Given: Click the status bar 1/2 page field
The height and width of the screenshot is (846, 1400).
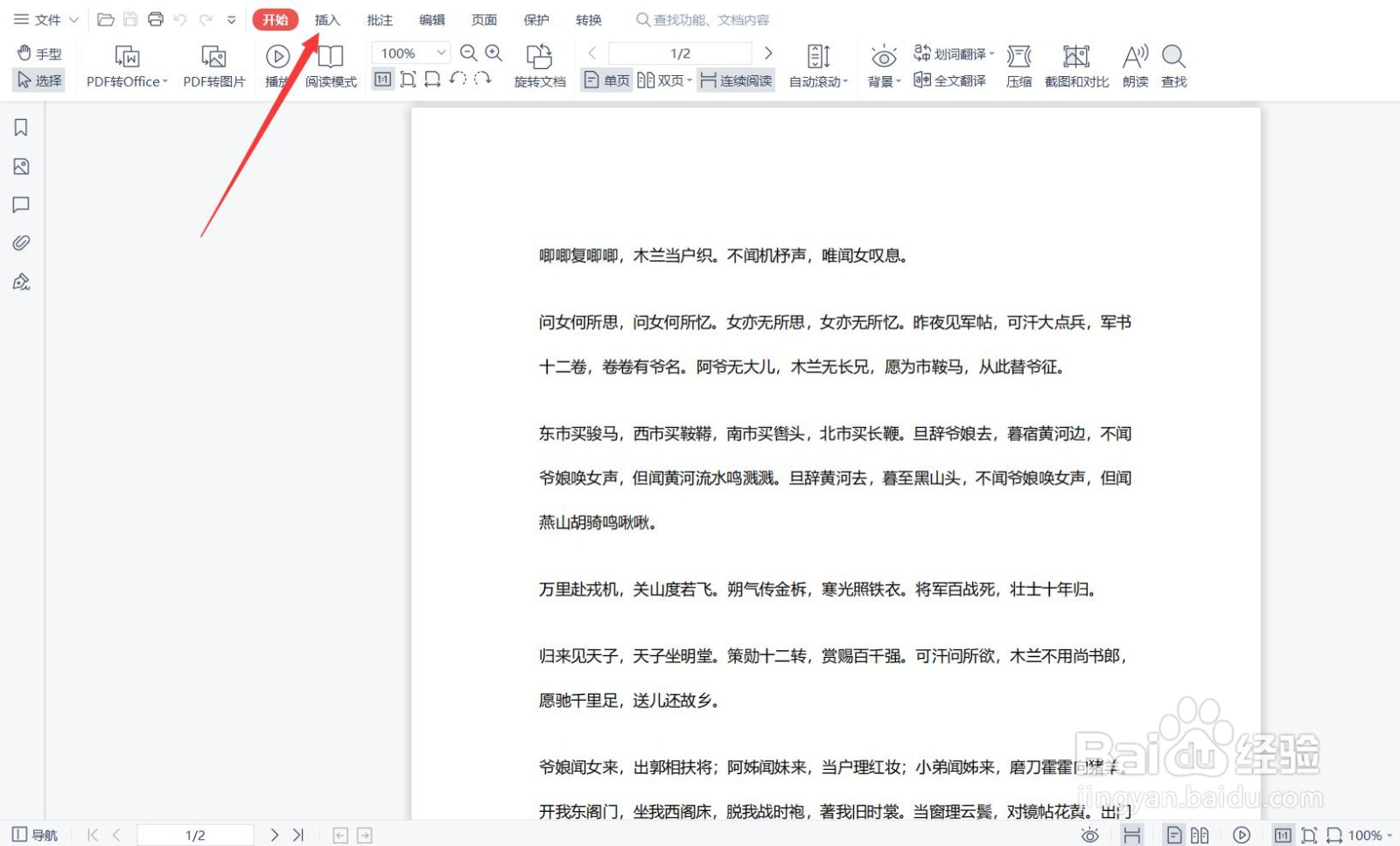Looking at the screenshot, I should coord(195,835).
